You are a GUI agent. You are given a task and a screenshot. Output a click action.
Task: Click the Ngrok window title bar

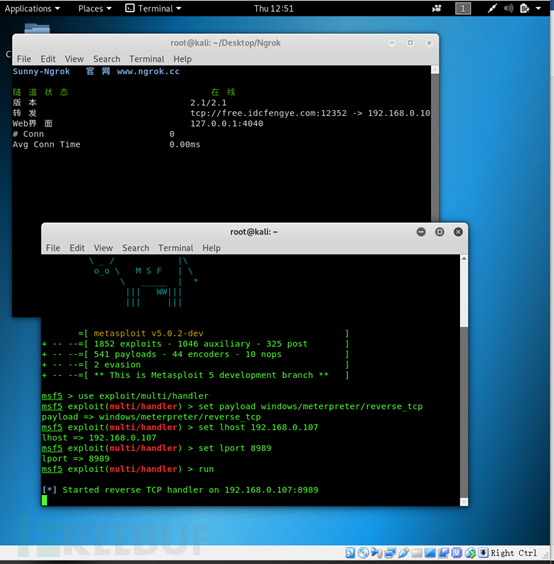pyautogui.click(x=226, y=43)
